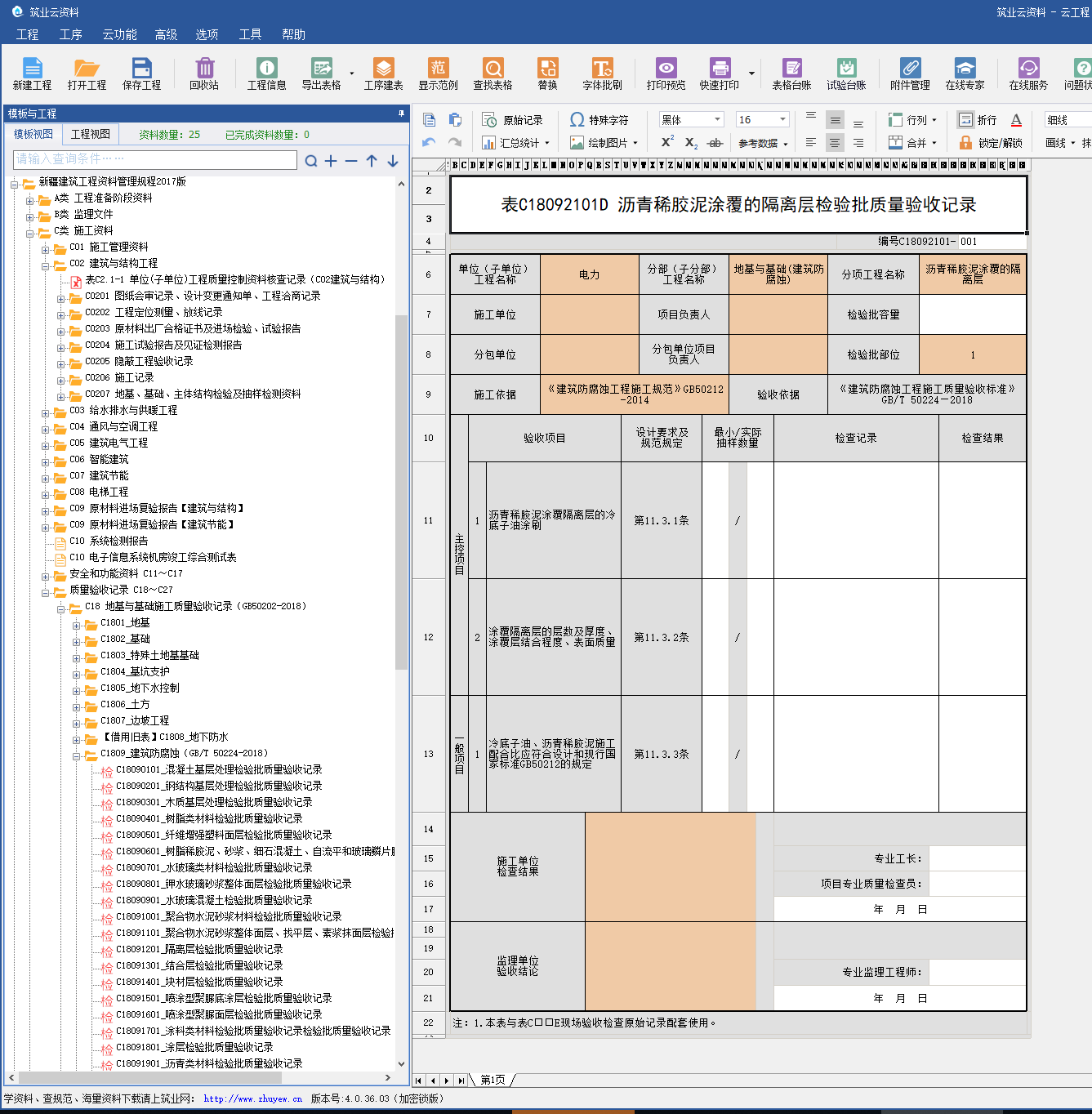Viewport: 1092px width, 1114px height.
Task: Apply strikethrough with the ab icon
Action: [715, 142]
